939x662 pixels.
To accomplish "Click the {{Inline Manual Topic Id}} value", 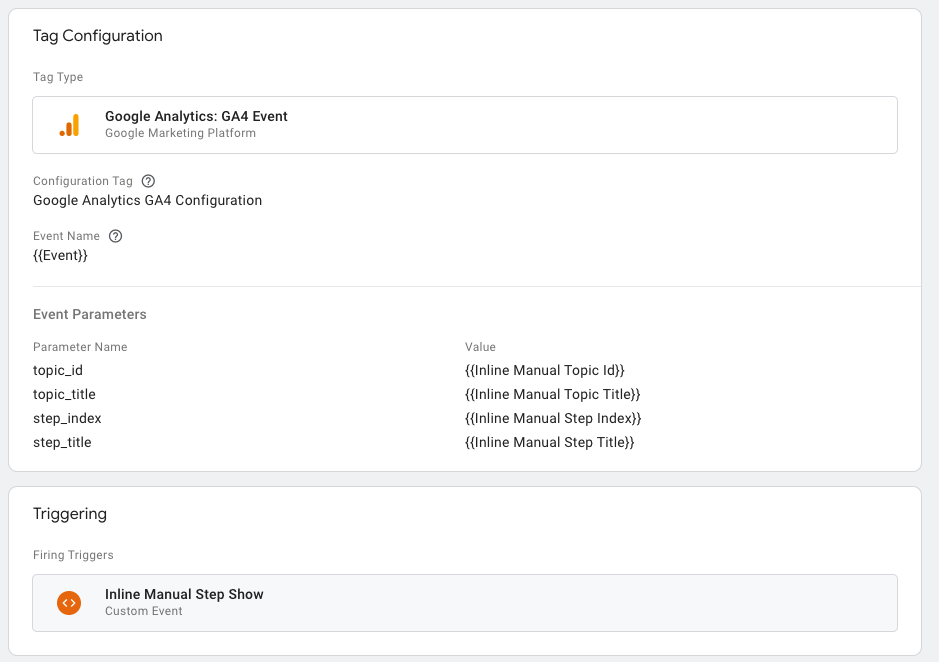I will 544,370.
